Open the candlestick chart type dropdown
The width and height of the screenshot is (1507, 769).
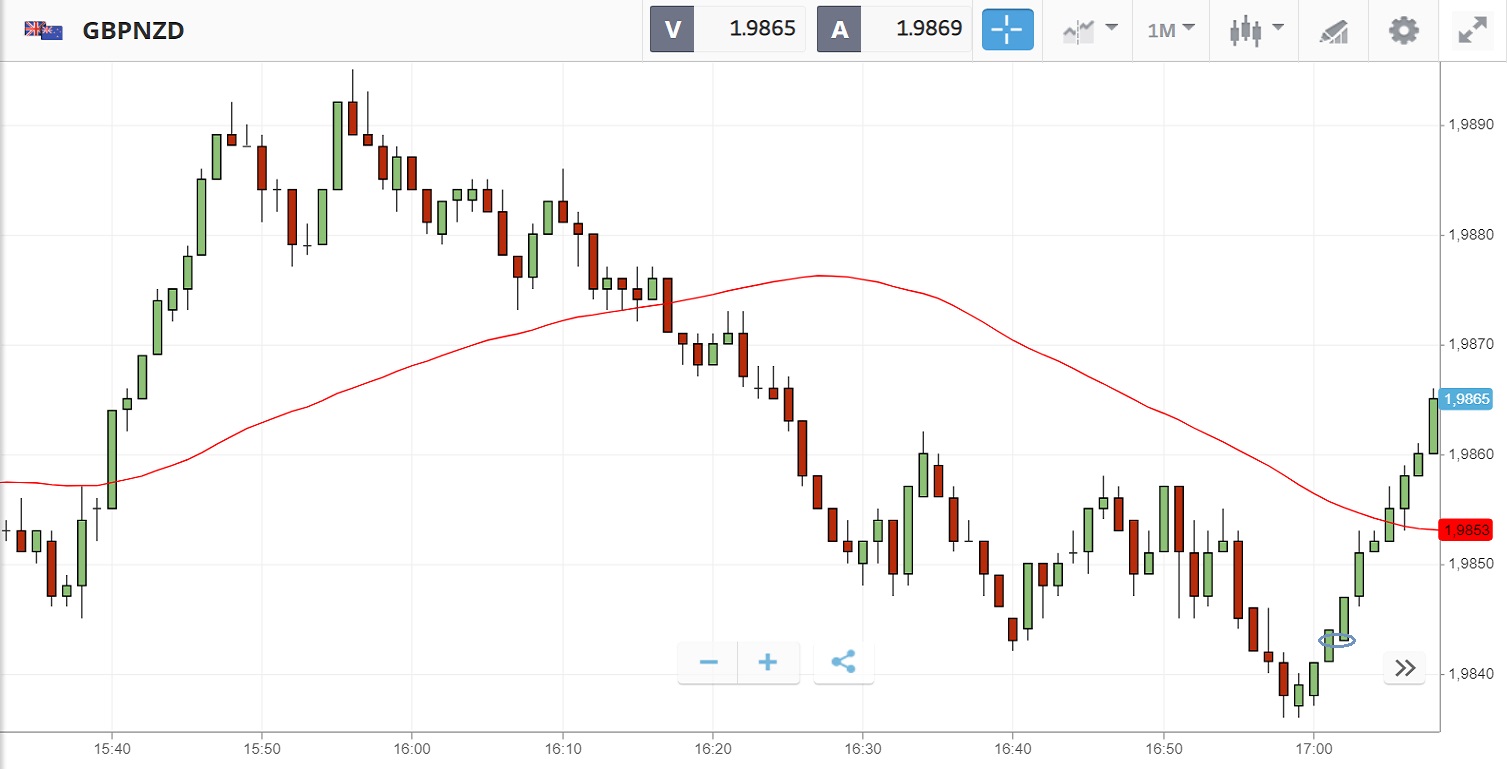1256,30
